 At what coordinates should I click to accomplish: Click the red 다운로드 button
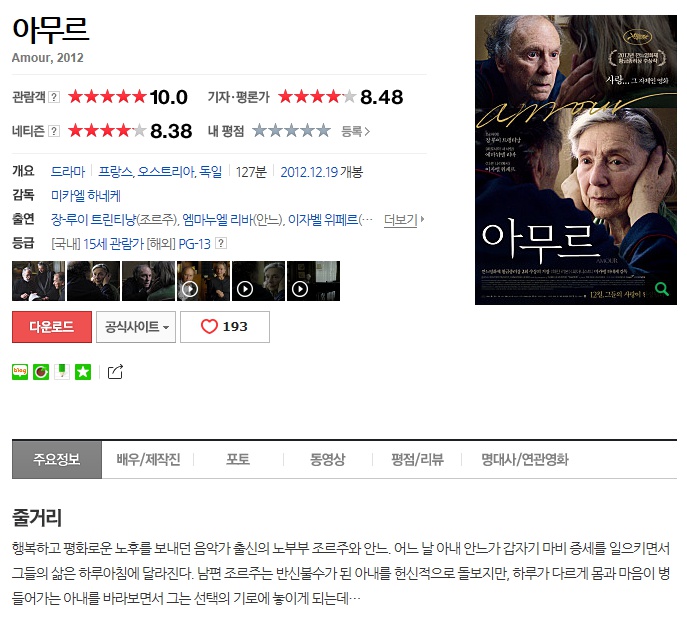52,327
